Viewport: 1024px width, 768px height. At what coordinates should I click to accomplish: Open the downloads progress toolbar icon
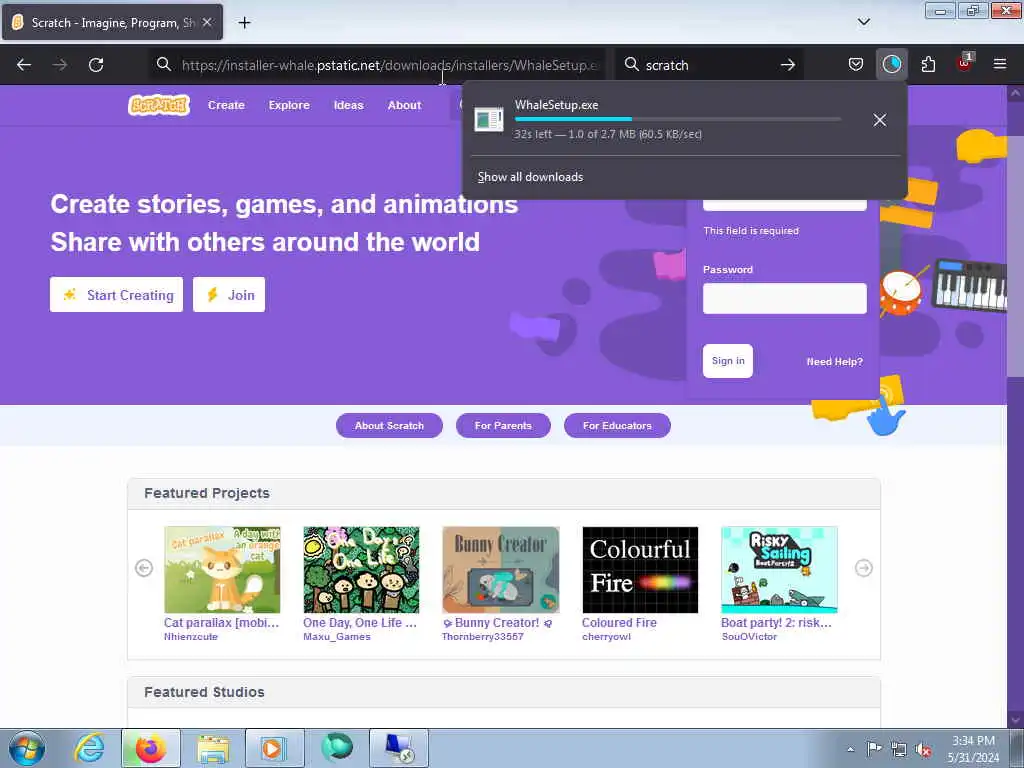click(x=891, y=65)
